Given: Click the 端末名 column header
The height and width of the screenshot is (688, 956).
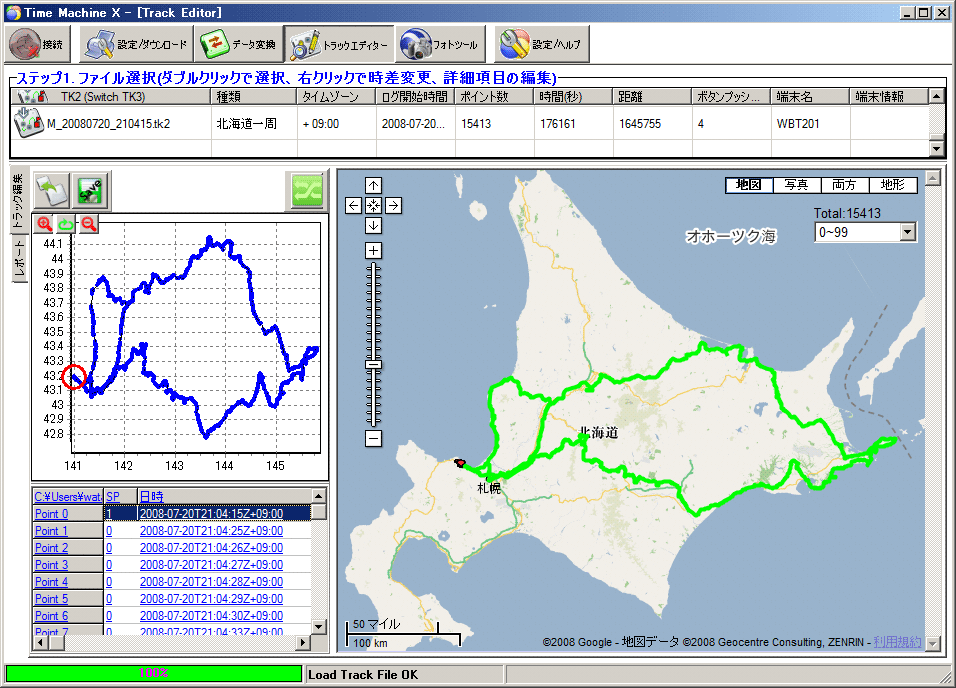Looking at the screenshot, I should (810, 96).
